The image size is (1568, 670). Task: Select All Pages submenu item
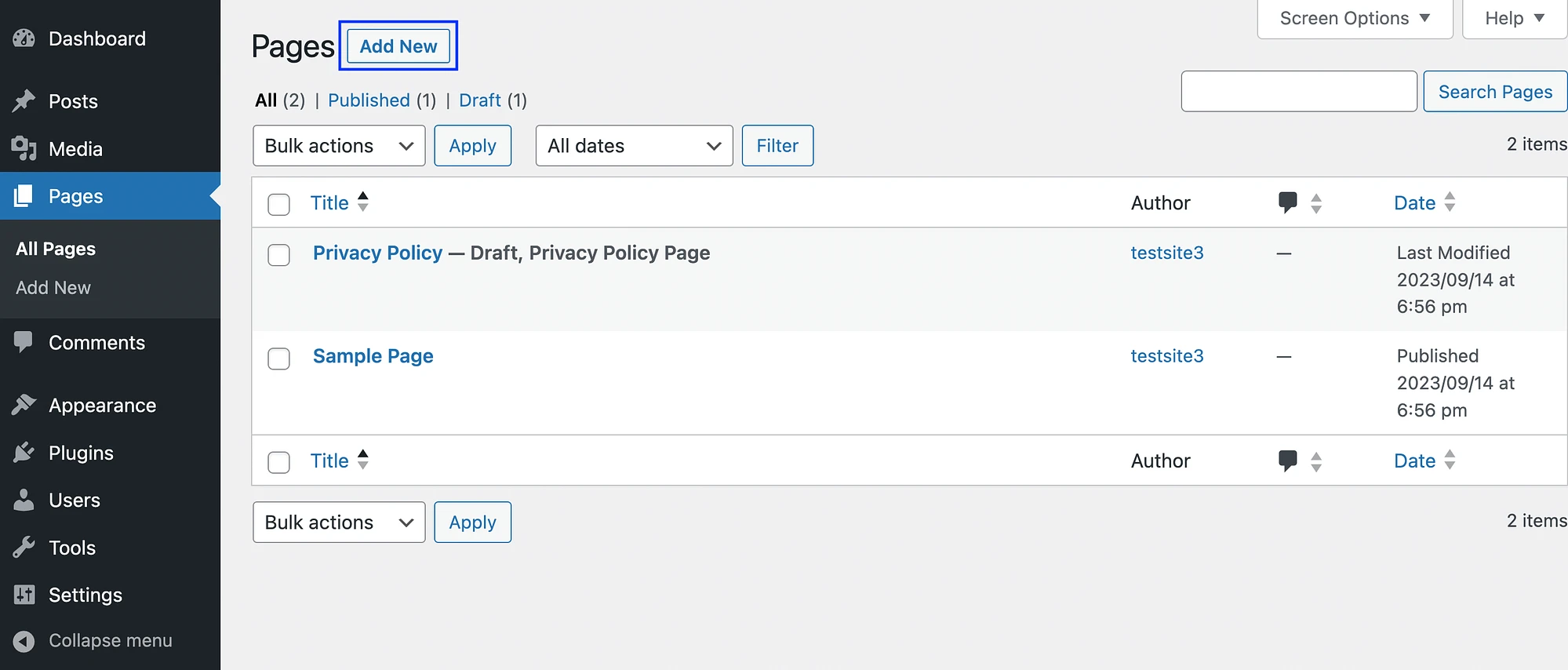coord(56,249)
